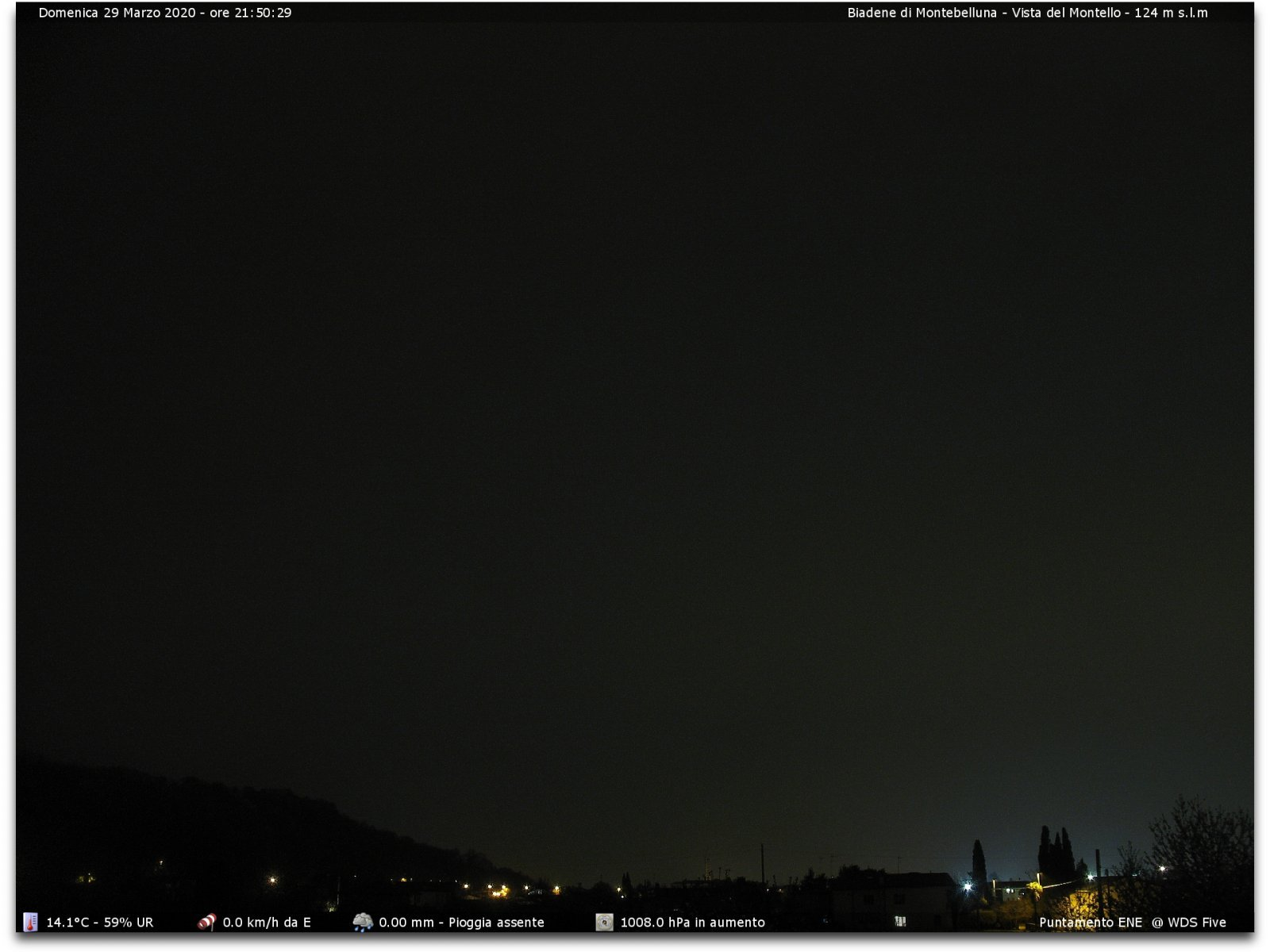The width and height of the screenshot is (1270, 952).
Task: Click the Puntamento ENE label
Action: click(1091, 923)
